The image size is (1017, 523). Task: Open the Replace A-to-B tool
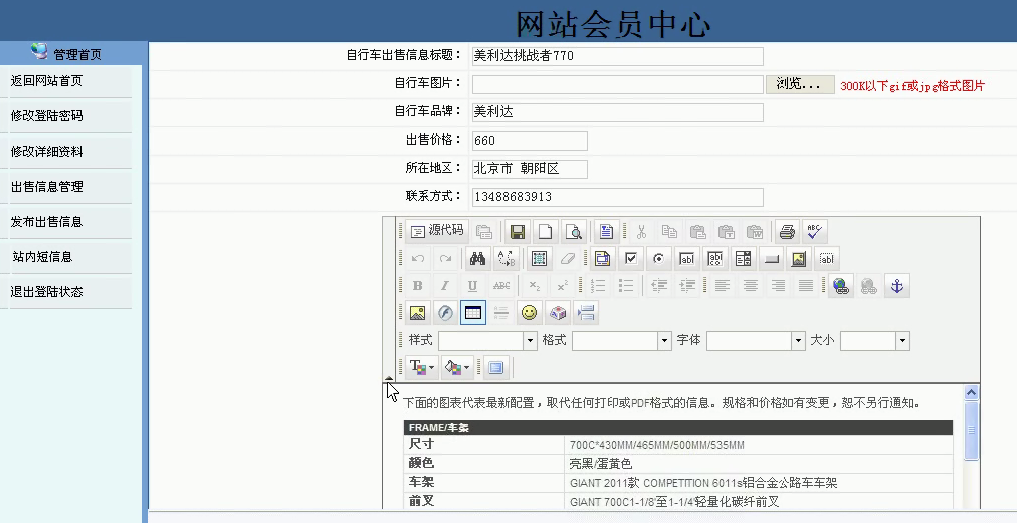pos(506,259)
